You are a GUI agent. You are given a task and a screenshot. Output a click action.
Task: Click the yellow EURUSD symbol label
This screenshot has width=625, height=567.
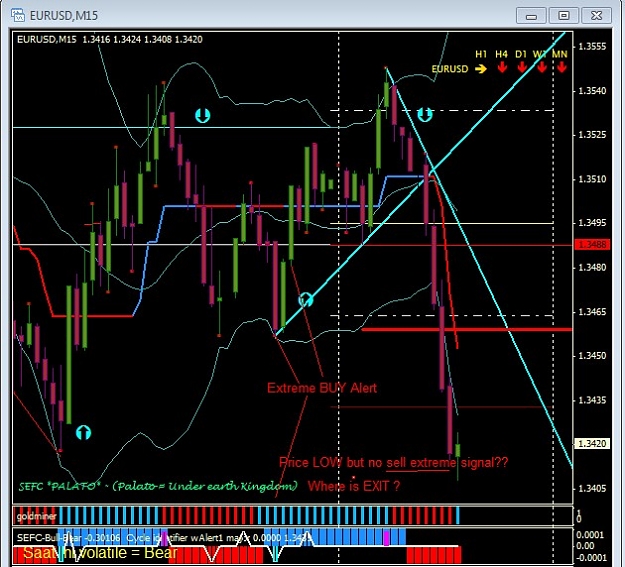click(x=450, y=69)
